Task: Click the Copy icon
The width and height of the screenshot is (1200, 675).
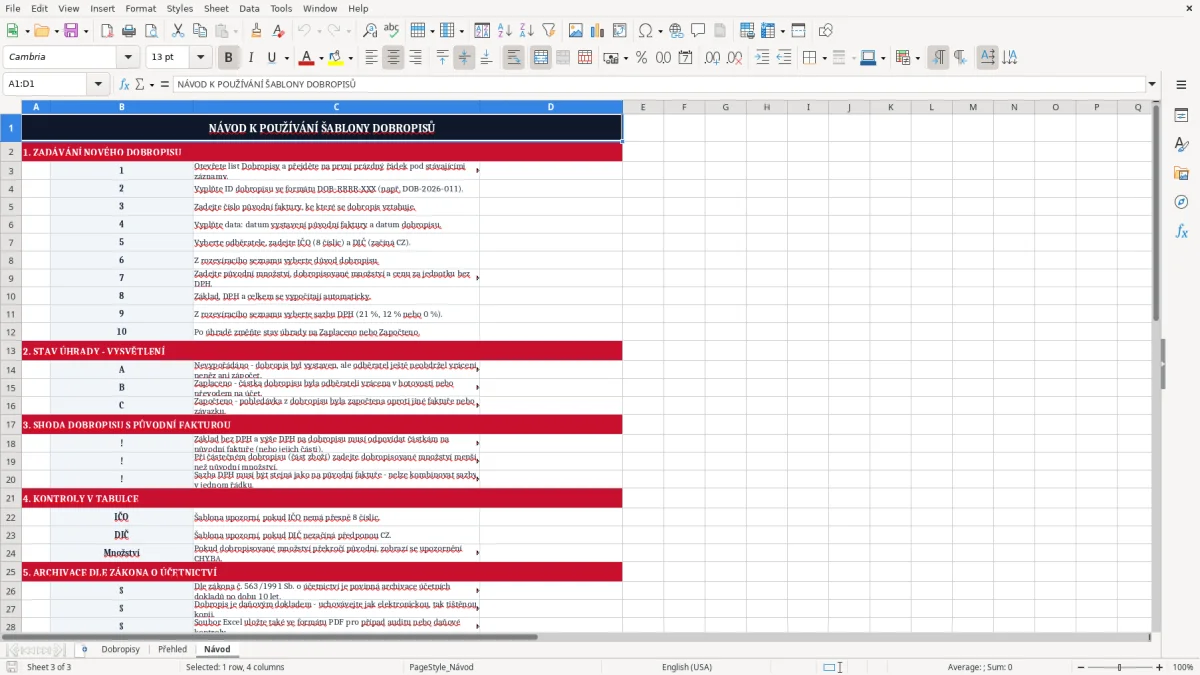Action: point(198,31)
